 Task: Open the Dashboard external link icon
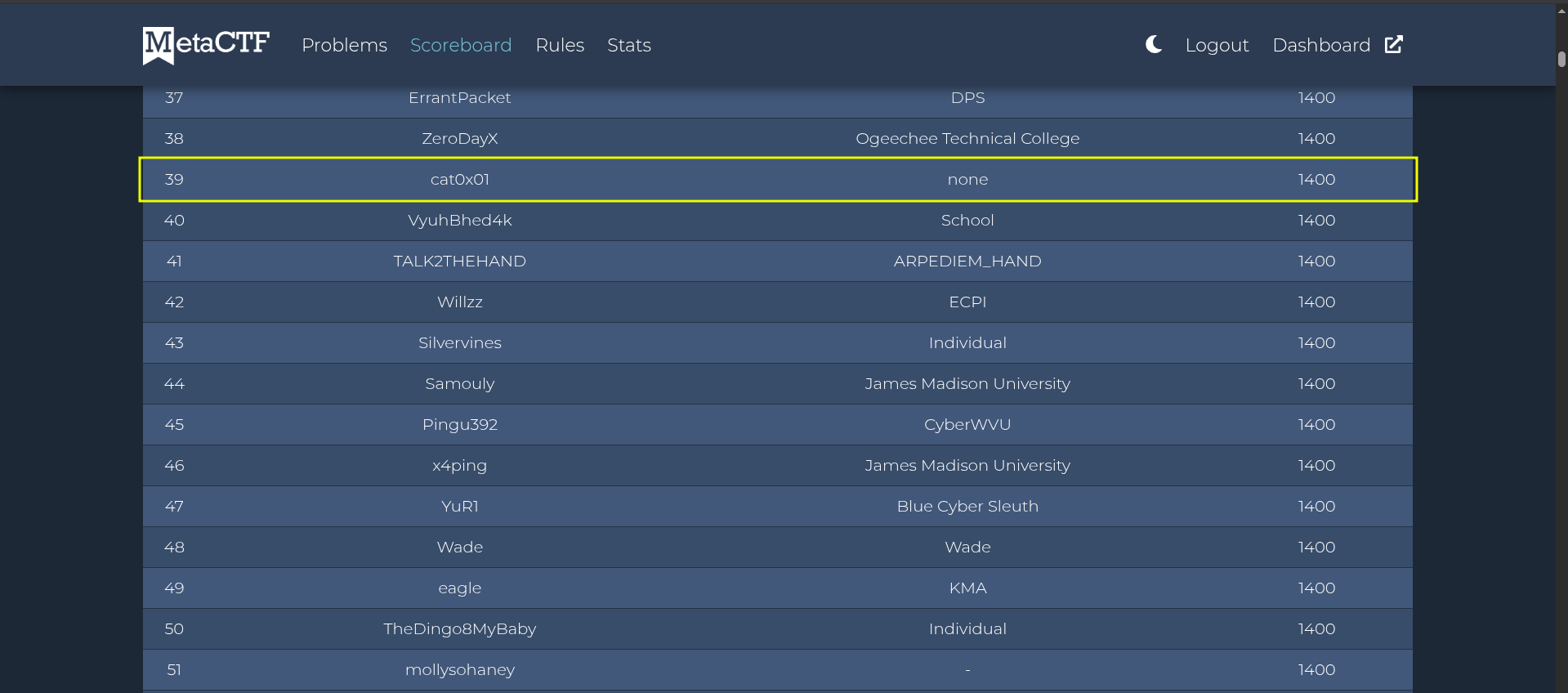(1394, 44)
